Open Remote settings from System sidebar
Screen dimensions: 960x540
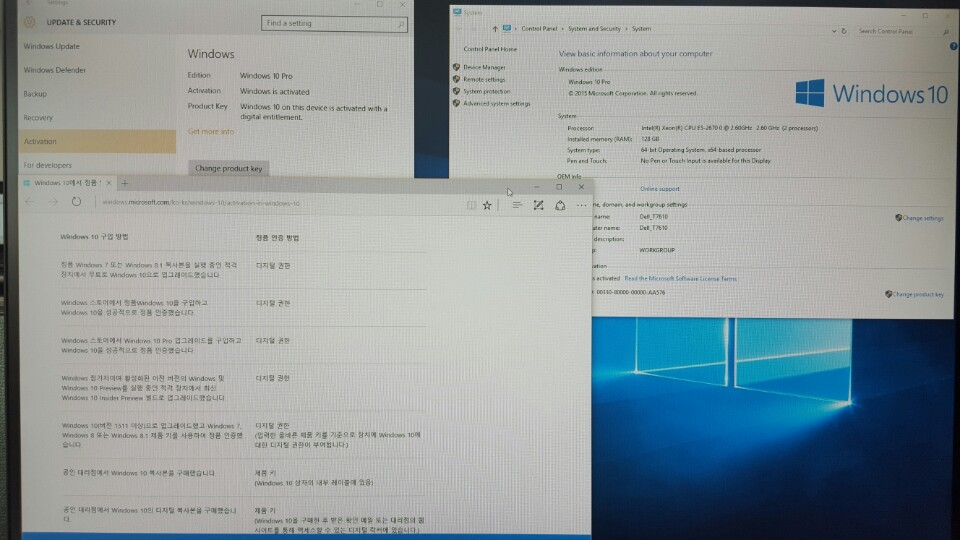click(x=484, y=80)
